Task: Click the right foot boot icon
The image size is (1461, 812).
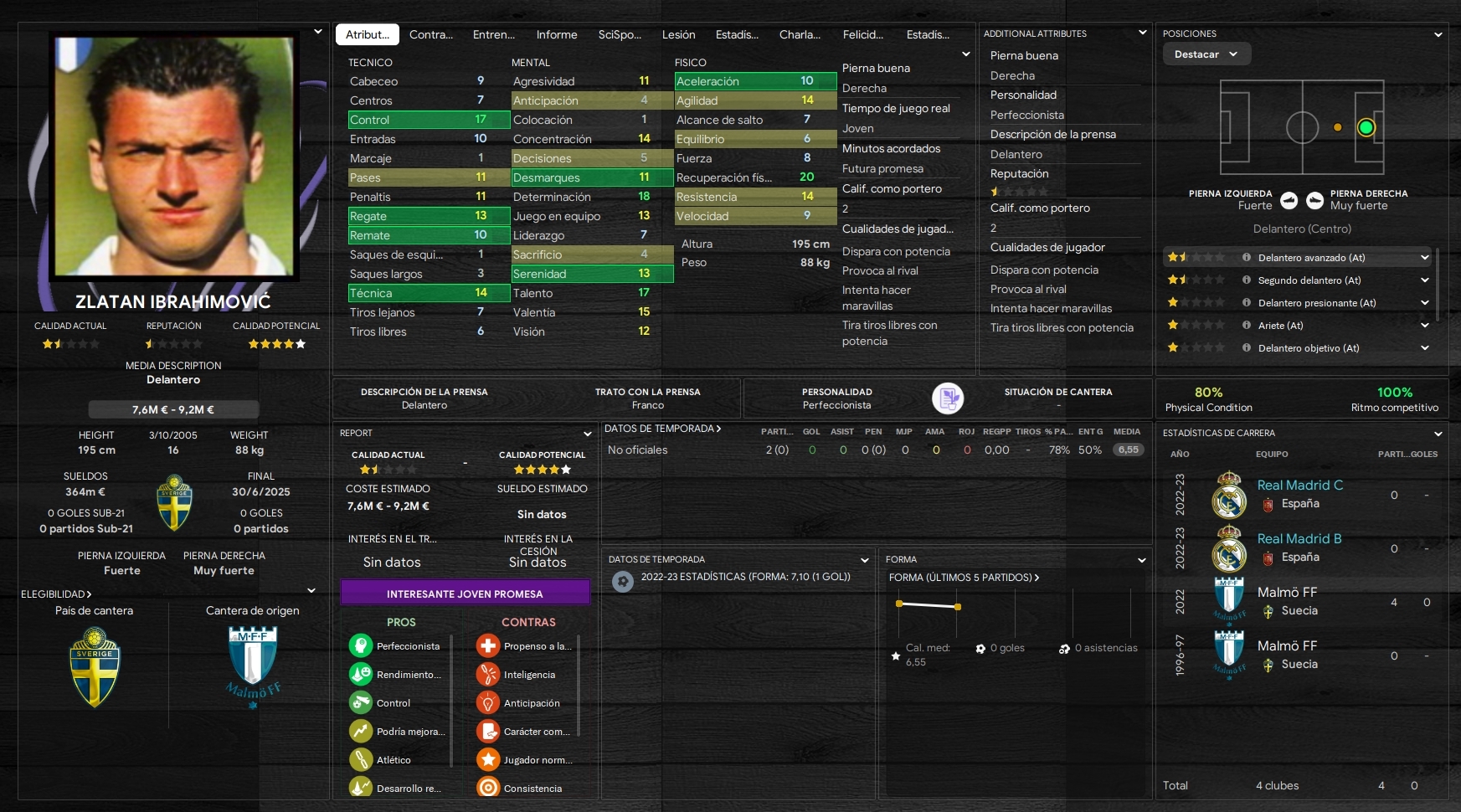Action: [x=1315, y=200]
